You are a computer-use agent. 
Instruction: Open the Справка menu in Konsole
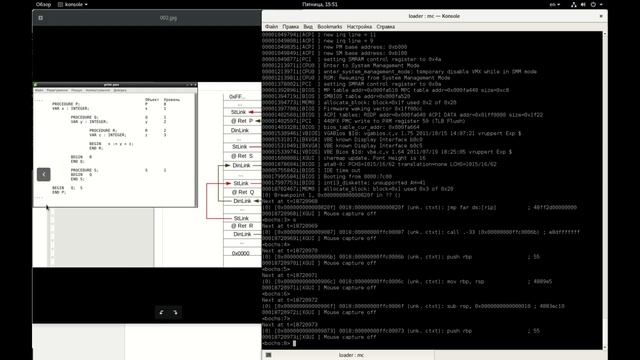tap(385, 27)
